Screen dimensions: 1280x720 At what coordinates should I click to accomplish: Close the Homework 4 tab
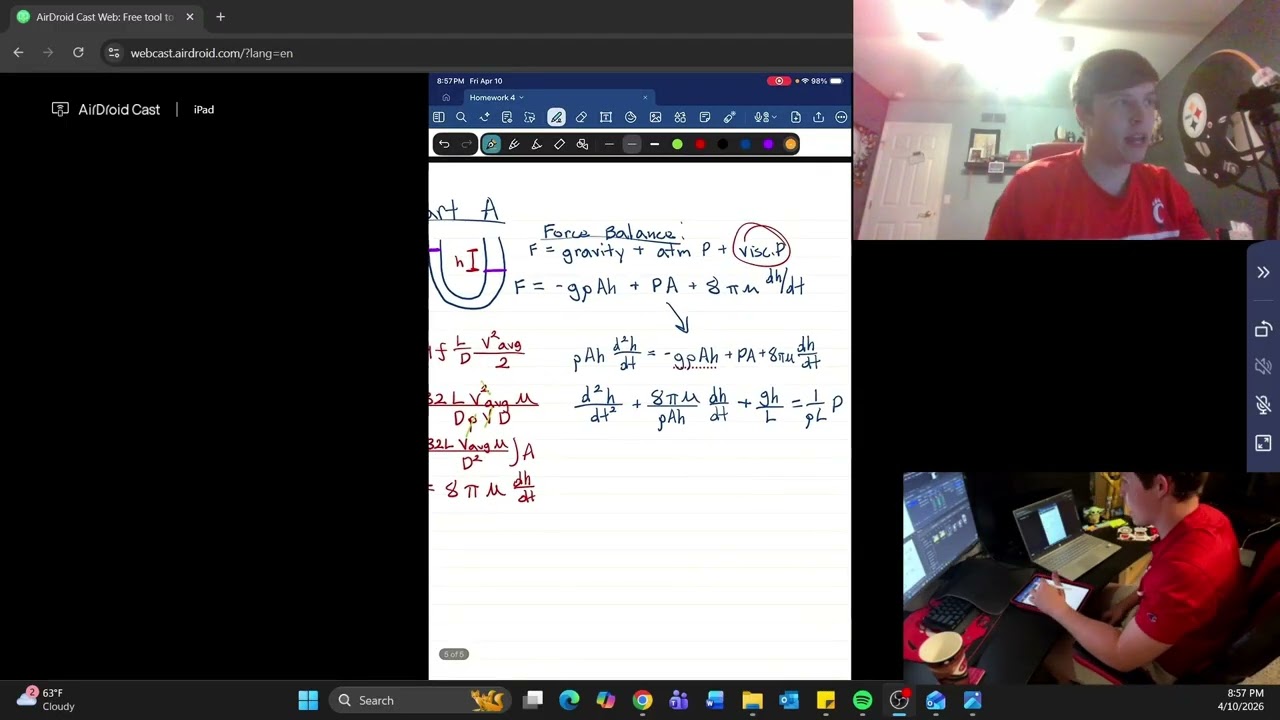(645, 98)
